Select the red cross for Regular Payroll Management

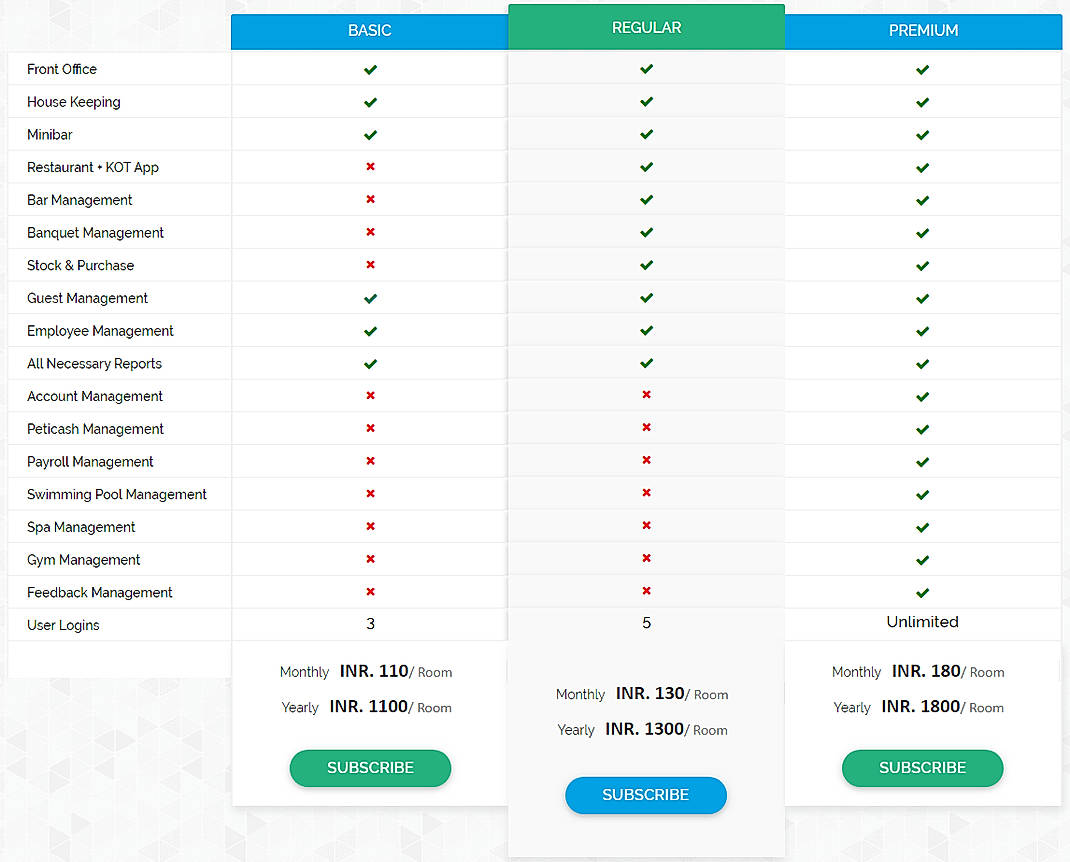646,461
